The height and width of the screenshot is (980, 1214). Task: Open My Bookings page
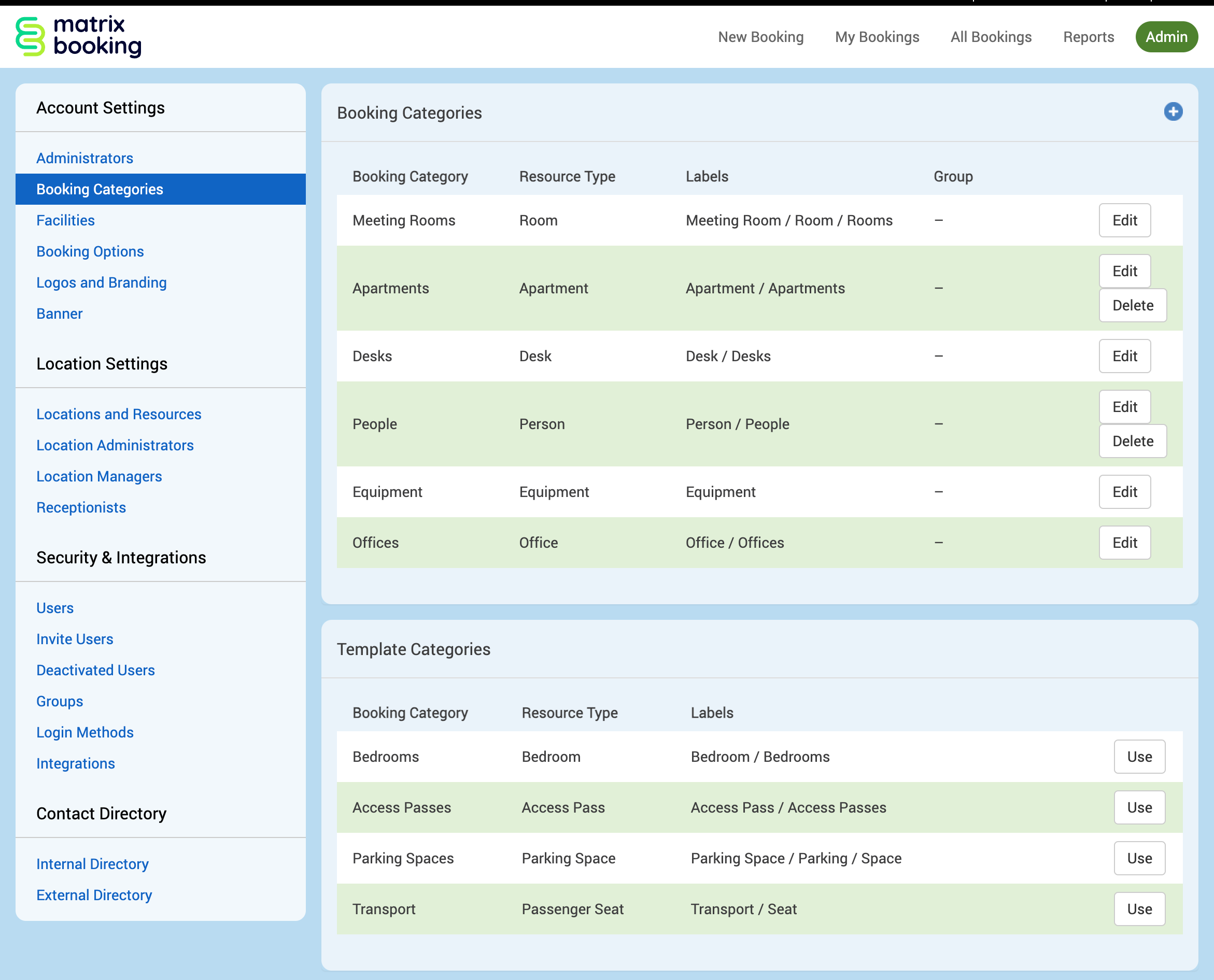coord(877,37)
